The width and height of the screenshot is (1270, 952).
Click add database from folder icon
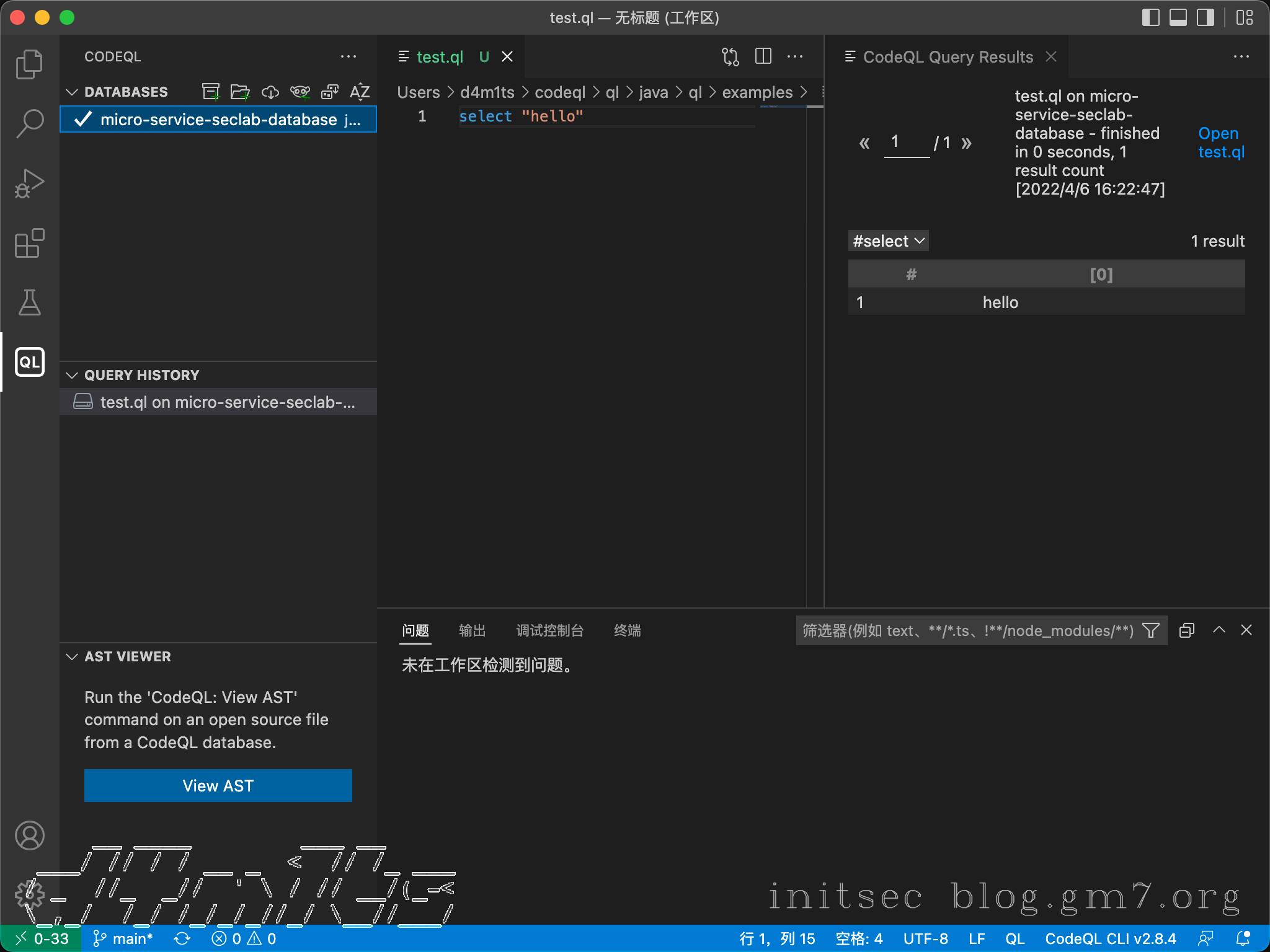240,92
